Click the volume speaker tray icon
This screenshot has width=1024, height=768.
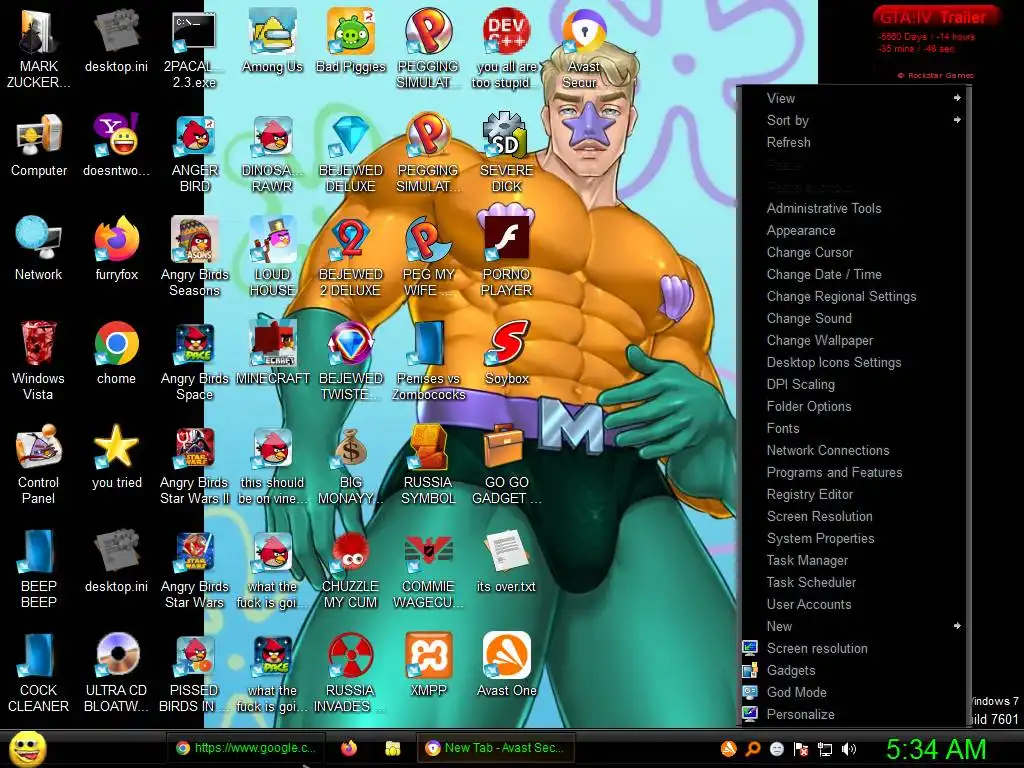pos(848,749)
